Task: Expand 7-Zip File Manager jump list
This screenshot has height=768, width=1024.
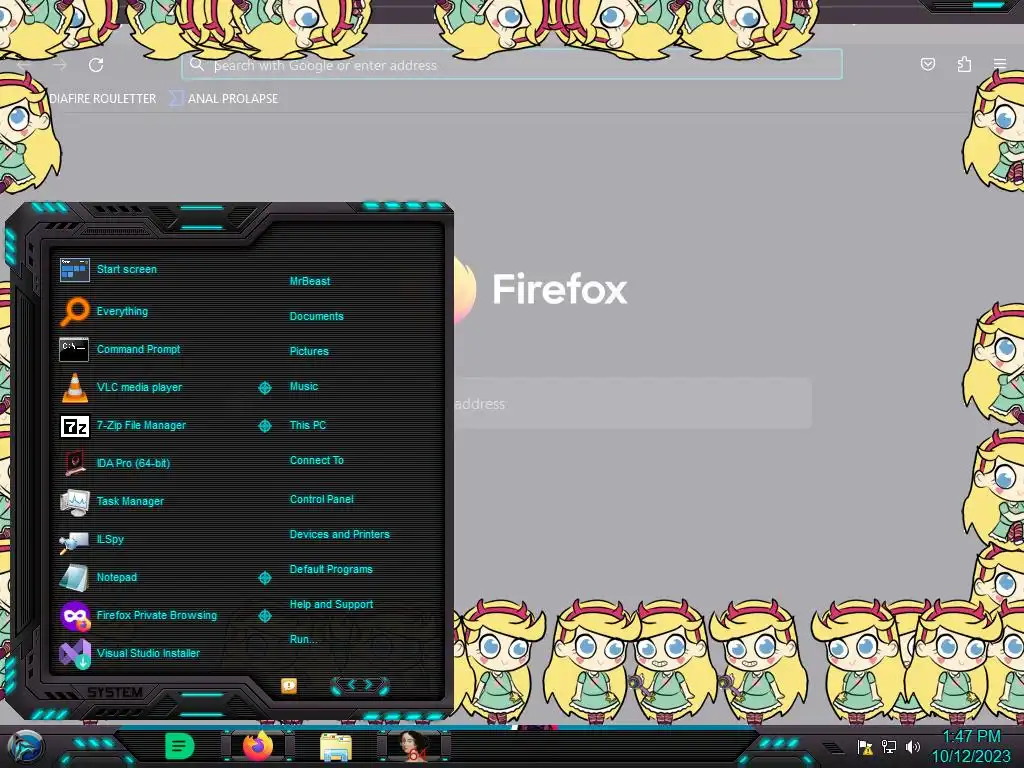Action: pyautogui.click(x=264, y=426)
